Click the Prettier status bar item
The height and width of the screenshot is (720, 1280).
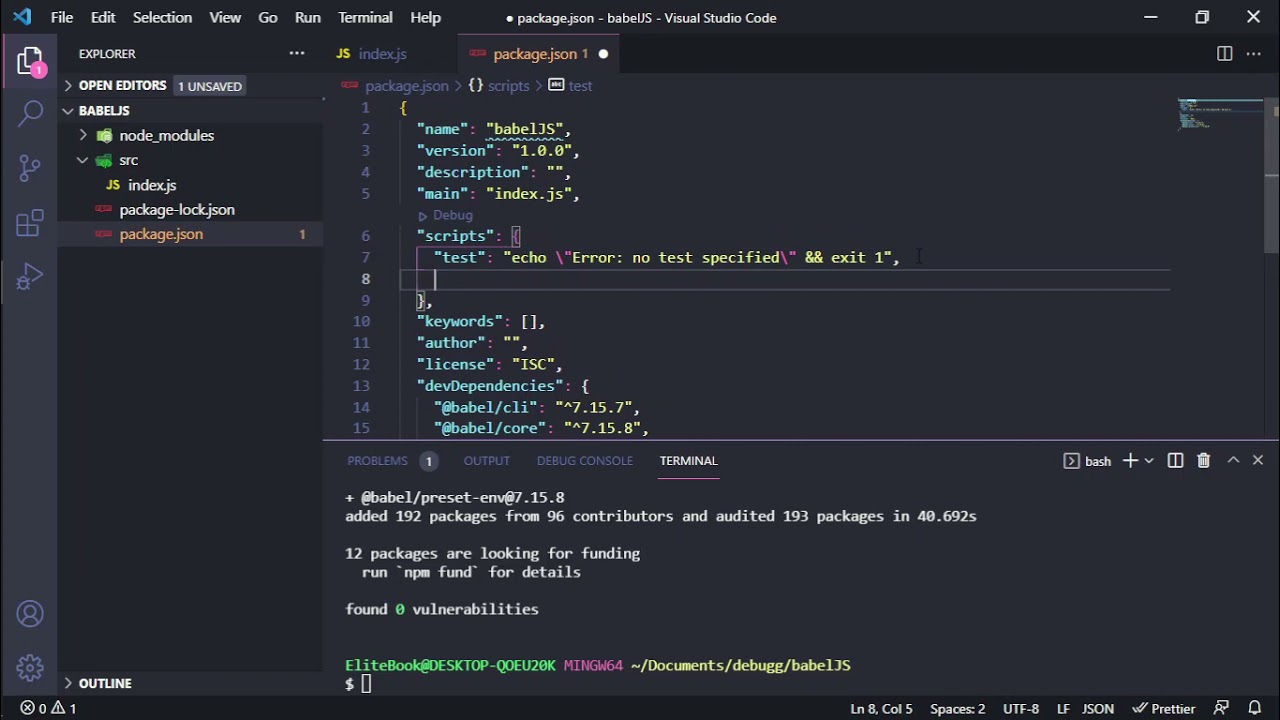coord(1165,708)
